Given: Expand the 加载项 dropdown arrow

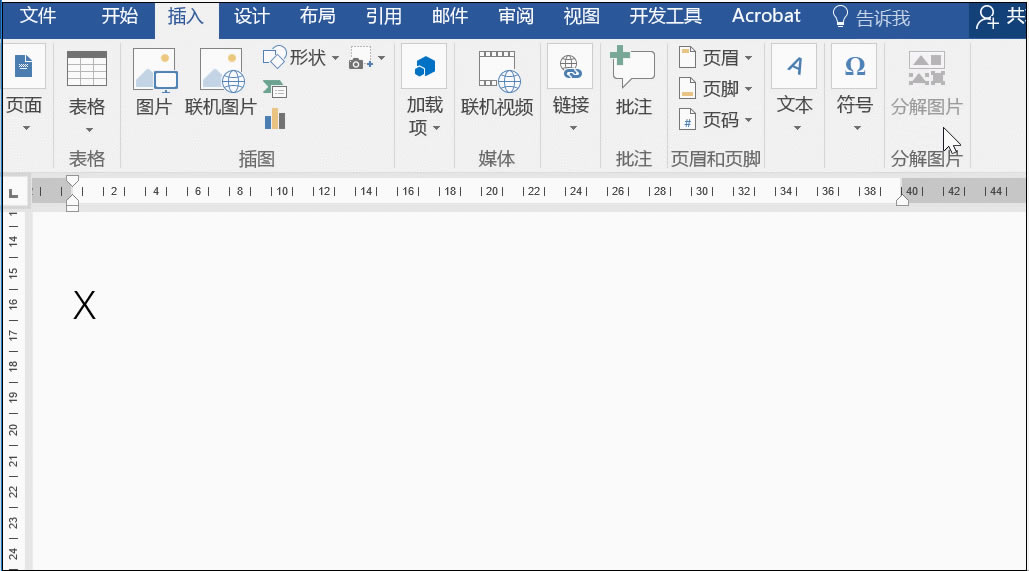Looking at the screenshot, I should [436, 128].
